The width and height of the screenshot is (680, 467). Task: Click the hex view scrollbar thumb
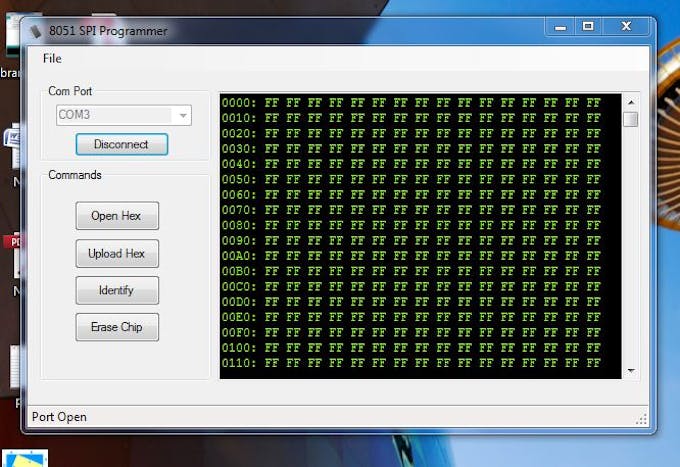pos(631,119)
